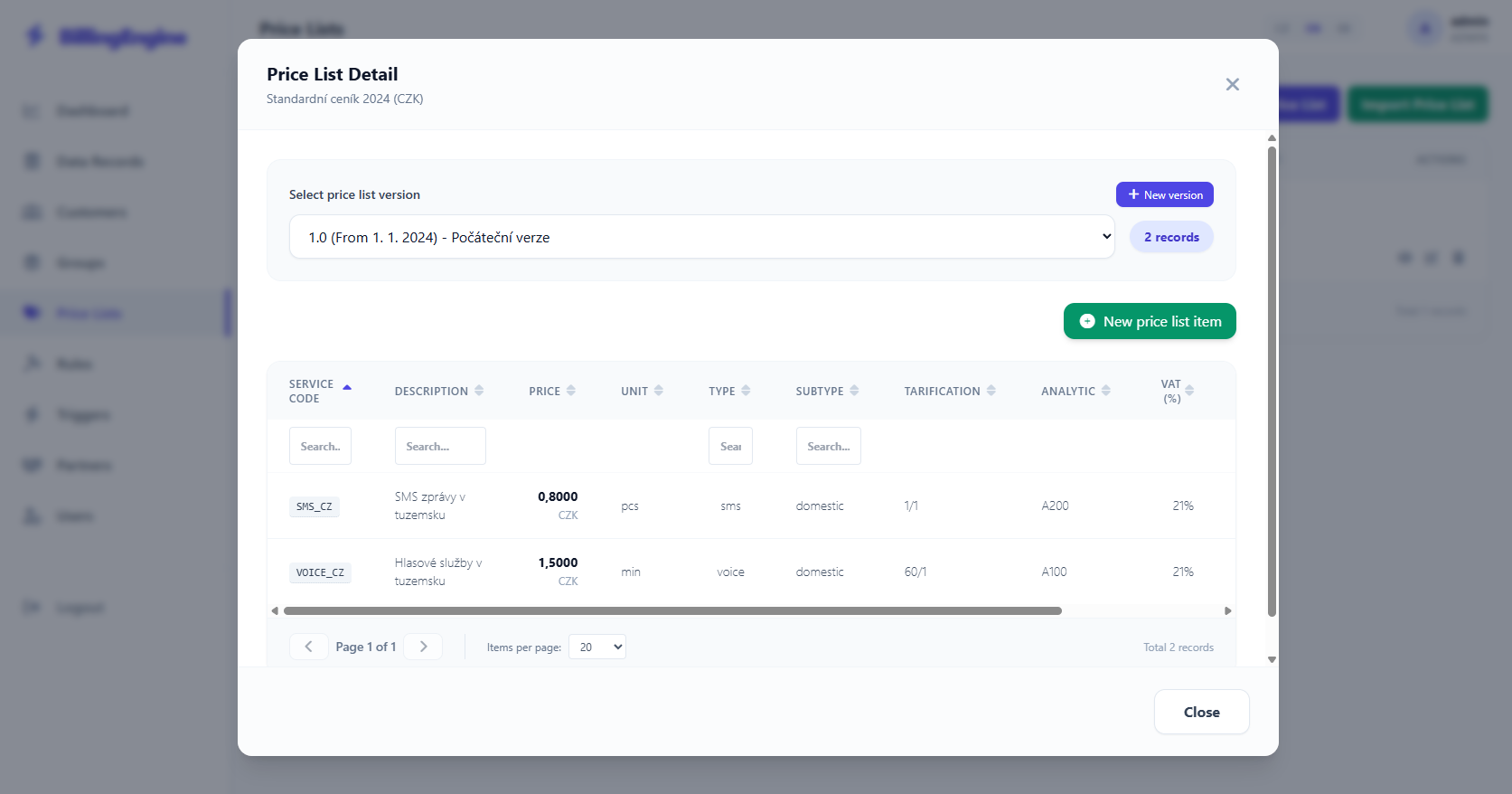The image size is (1512, 794).
Task: Click the 60/1 tarification value
Action: tap(916, 572)
